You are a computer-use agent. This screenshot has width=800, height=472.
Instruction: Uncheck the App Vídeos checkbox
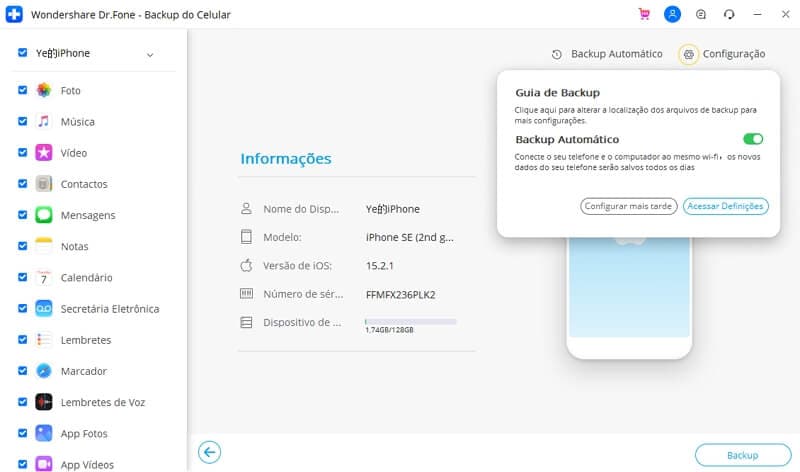tap(22, 464)
